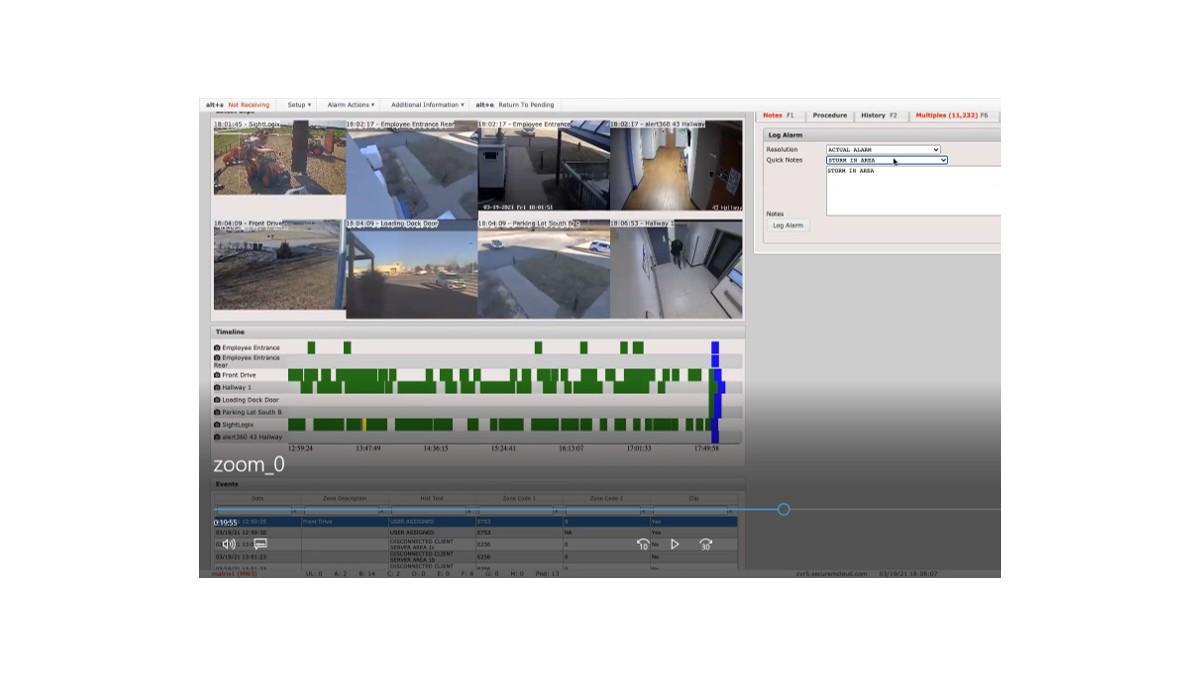Select the Parking Lot South B timeline camera icon
Image resolution: width=1200 pixels, height=675 pixels.
[217, 412]
